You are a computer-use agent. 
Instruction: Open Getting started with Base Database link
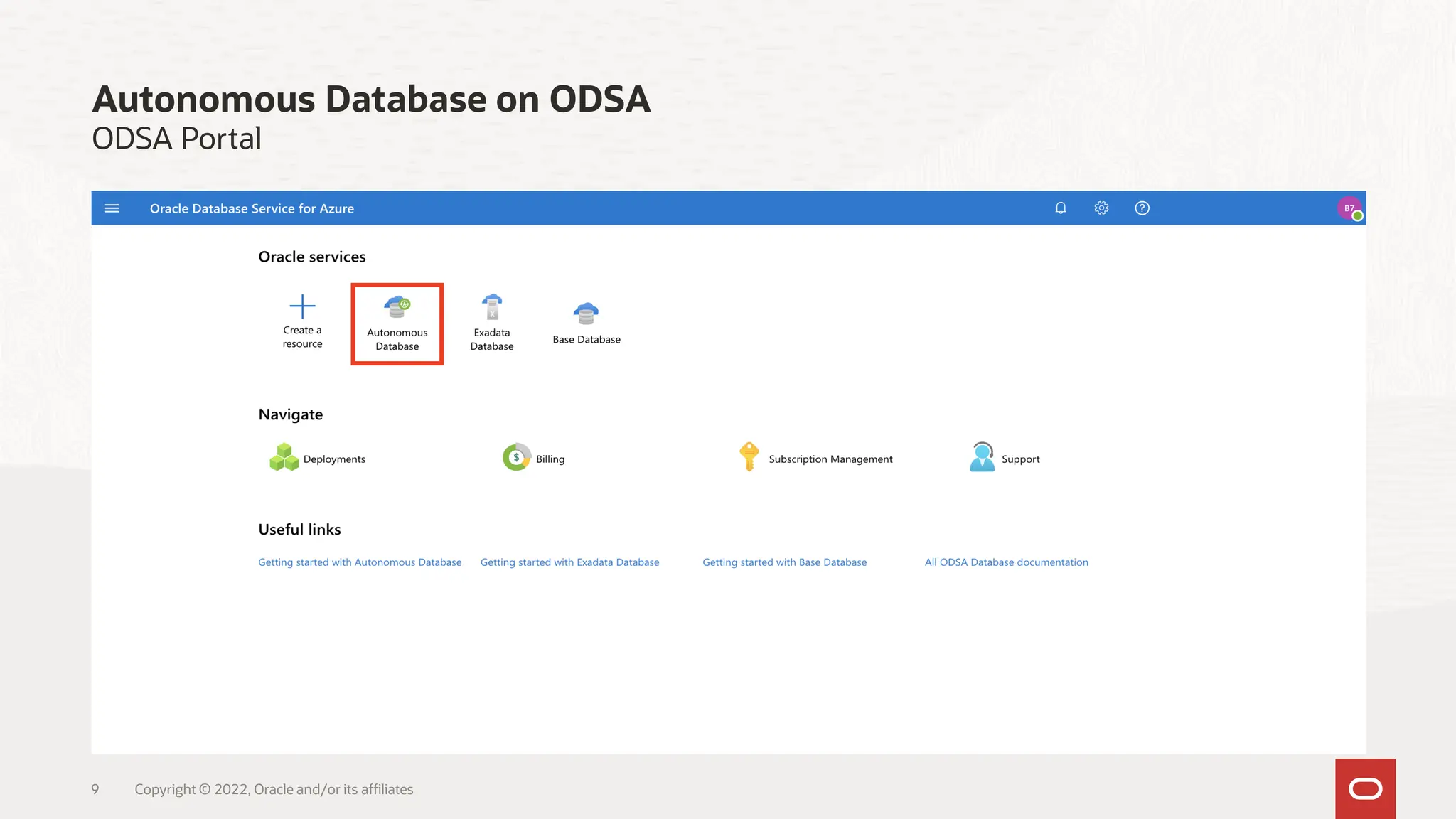pyautogui.click(x=785, y=562)
